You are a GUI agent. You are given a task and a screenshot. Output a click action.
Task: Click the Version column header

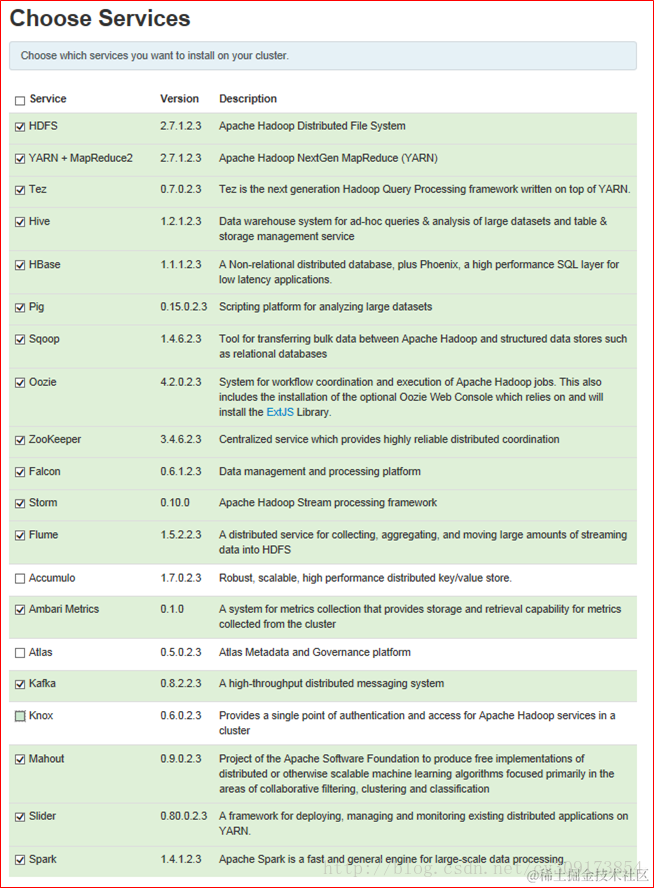tap(179, 99)
